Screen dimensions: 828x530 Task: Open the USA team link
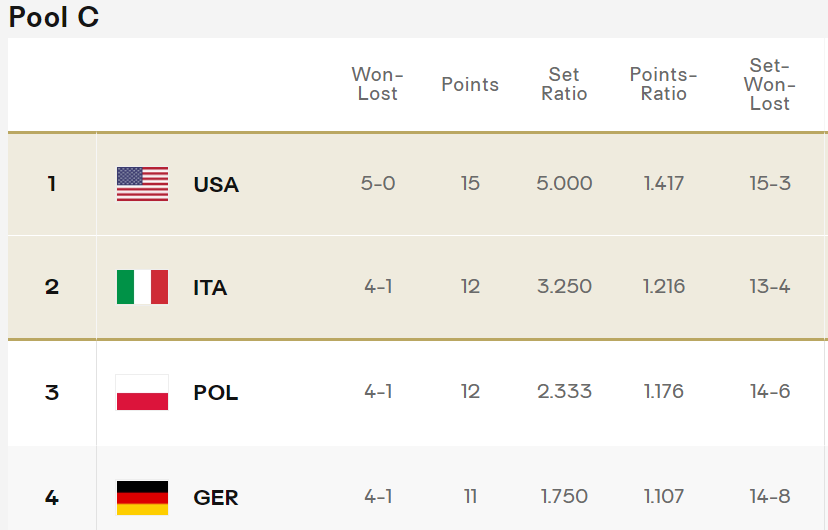(x=217, y=184)
